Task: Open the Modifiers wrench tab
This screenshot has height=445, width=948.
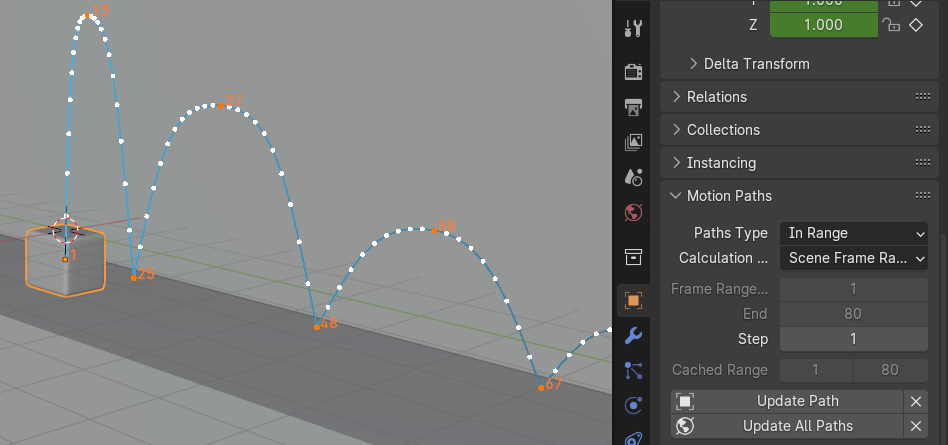Action: tap(633, 335)
